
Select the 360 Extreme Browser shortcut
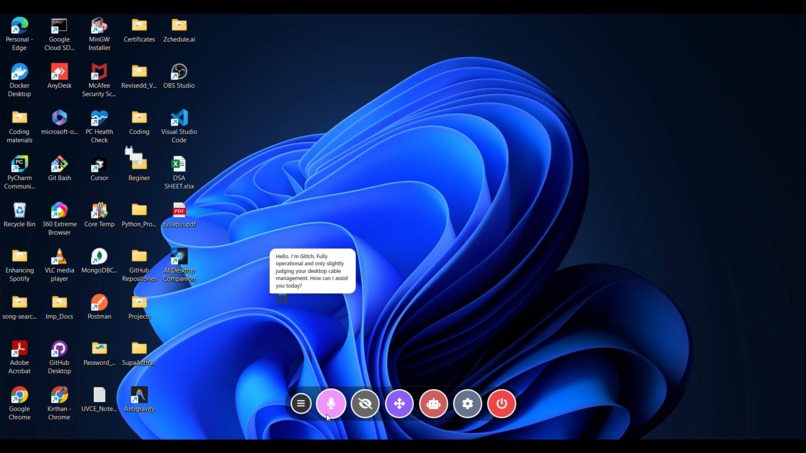[x=59, y=219]
